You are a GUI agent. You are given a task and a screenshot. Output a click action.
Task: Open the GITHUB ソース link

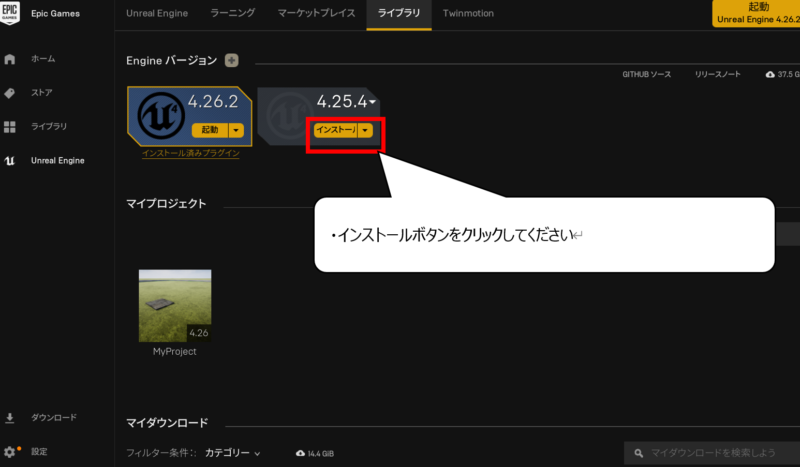click(646, 75)
